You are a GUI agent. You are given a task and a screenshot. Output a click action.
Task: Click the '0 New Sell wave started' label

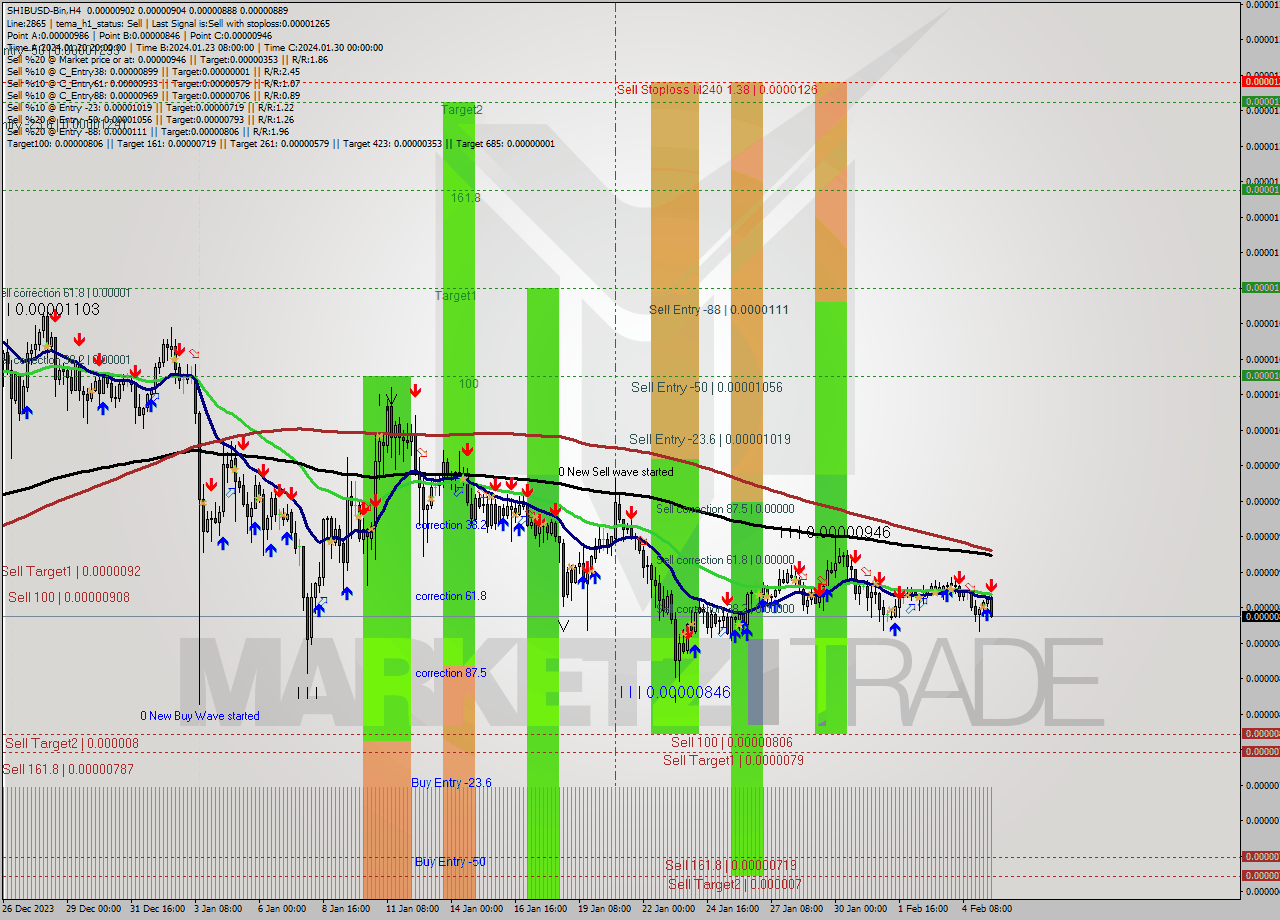[615, 472]
